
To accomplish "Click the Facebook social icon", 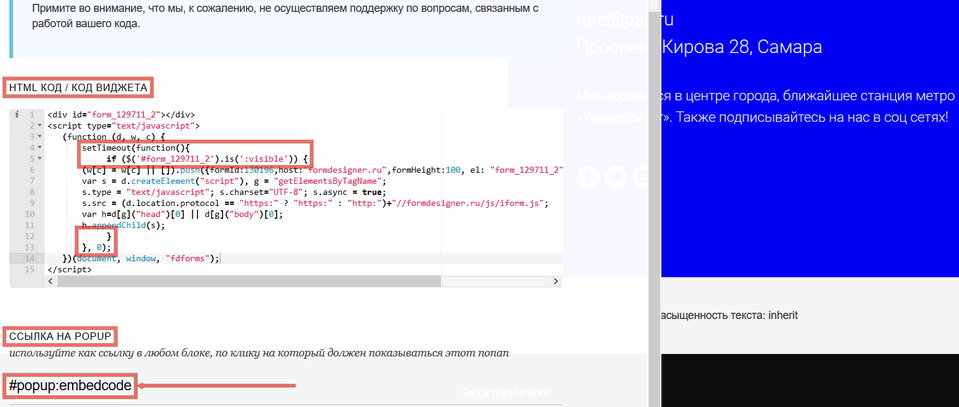I will [587, 177].
